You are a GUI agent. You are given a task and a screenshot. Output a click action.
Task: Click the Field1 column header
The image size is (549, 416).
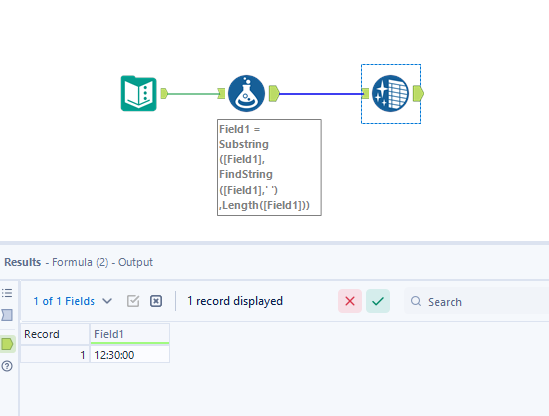[x=130, y=334]
